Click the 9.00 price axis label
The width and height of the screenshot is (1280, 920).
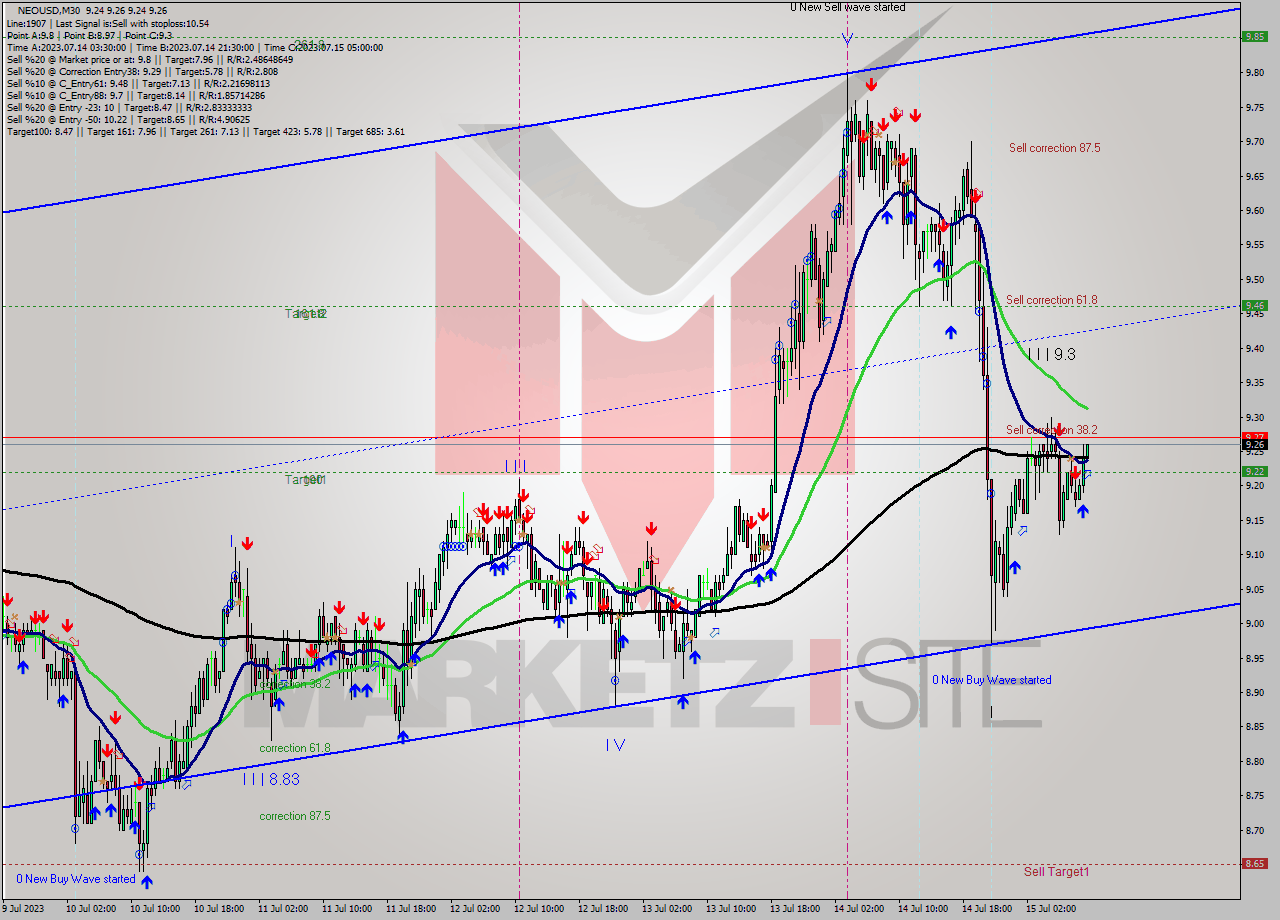click(x=1254, y=623)
